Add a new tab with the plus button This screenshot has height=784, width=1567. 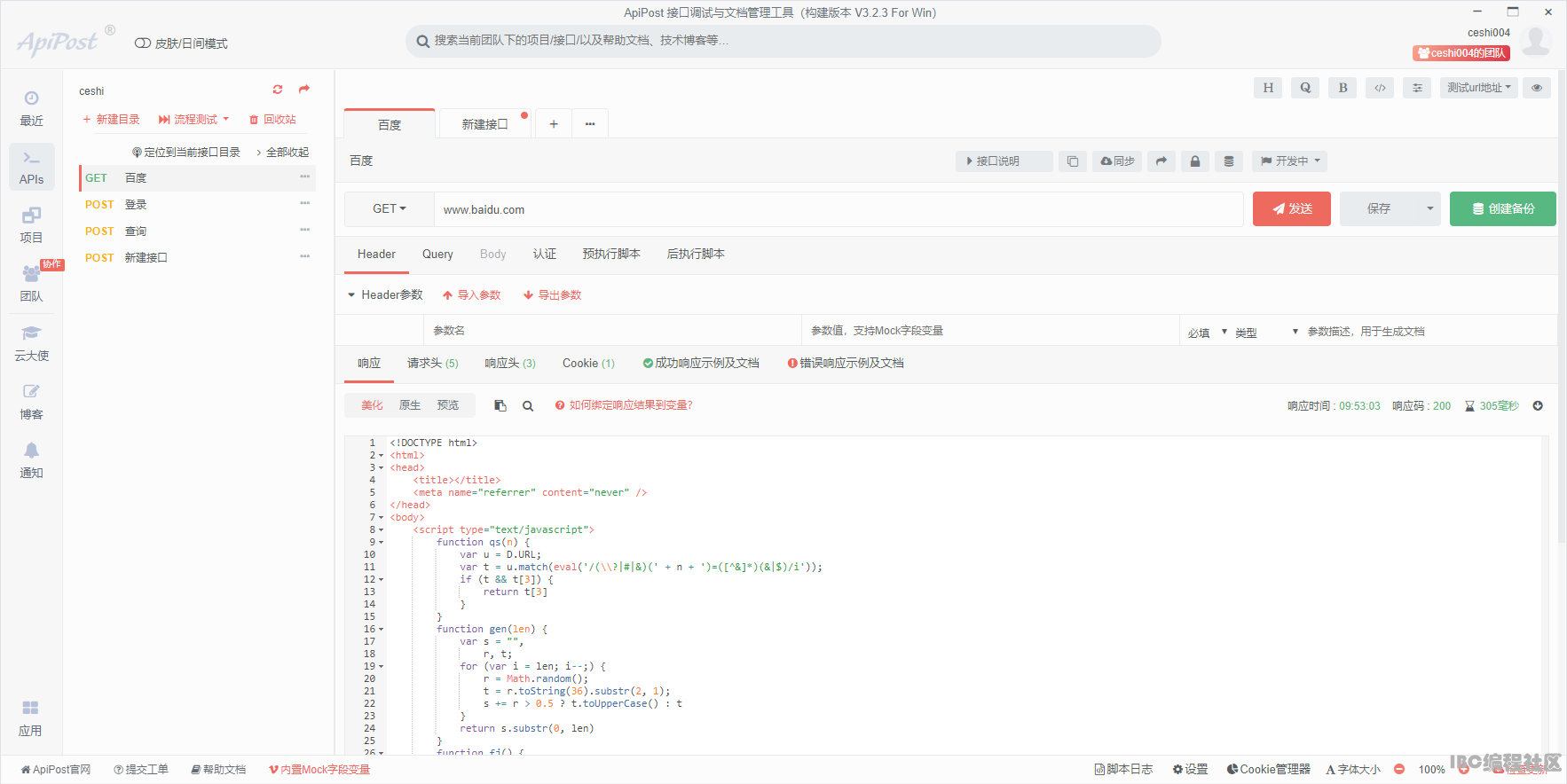coord(554,124)
